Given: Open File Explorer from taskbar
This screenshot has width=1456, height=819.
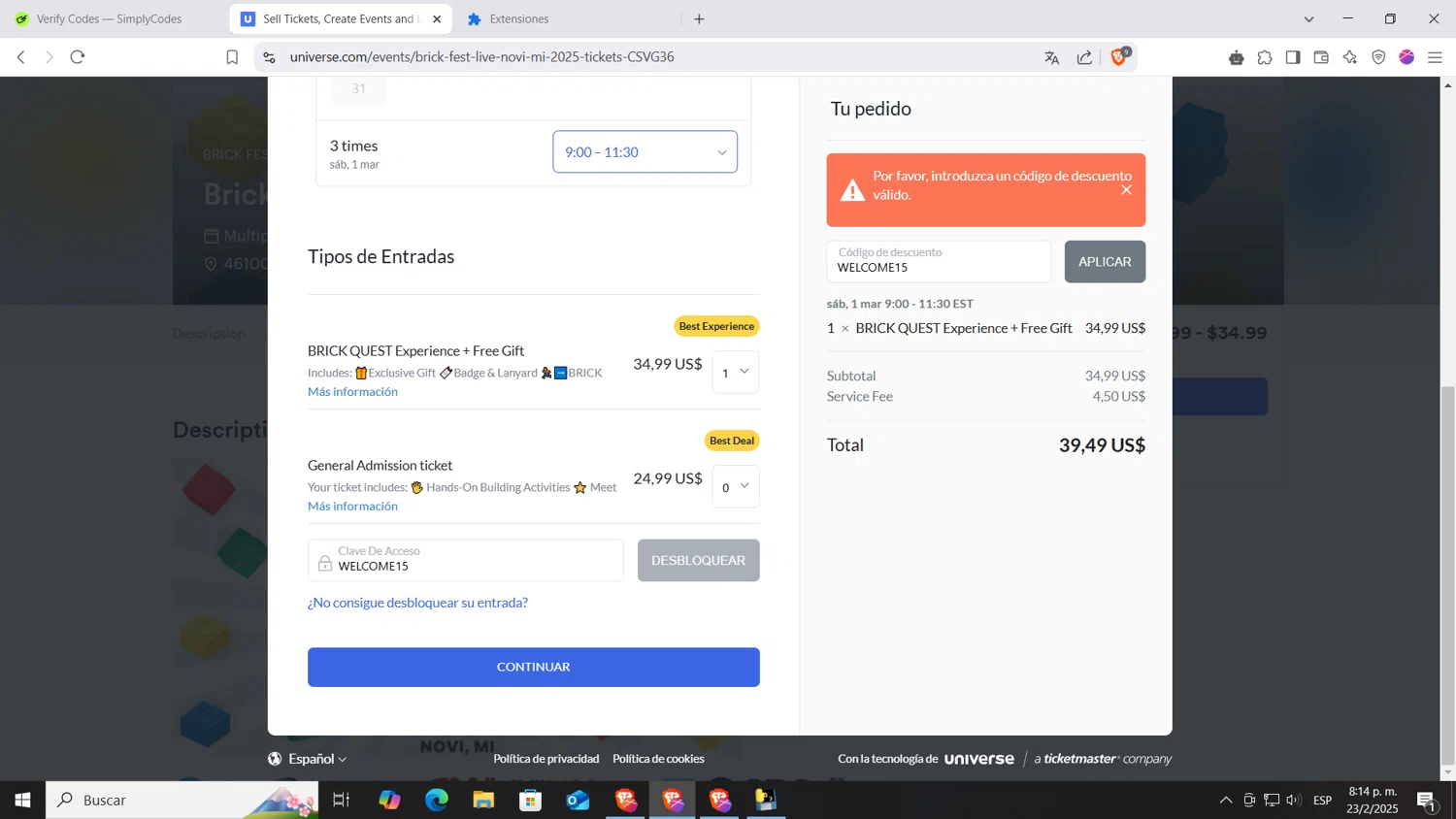Looking at the screenshot, I should (x=483, y=800).
